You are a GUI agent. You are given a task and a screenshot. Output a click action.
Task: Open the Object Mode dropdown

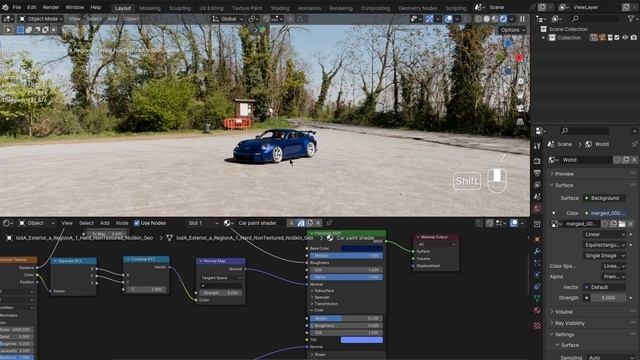coord(41,19)
